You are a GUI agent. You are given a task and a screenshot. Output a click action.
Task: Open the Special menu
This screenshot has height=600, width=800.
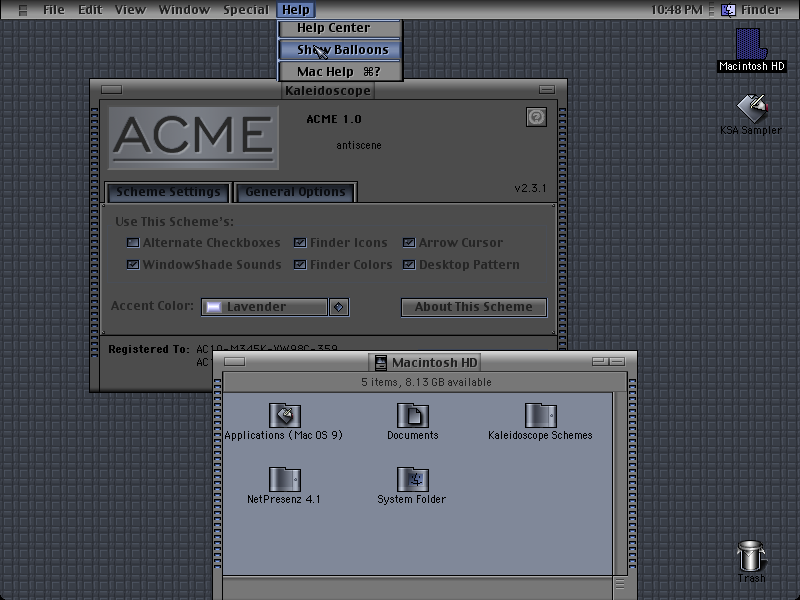click(245, 10)
